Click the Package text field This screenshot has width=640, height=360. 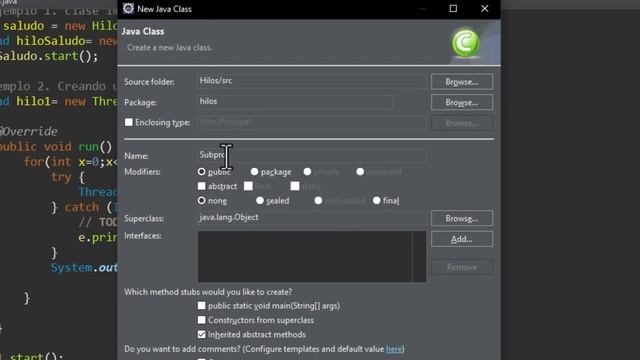pos(295,102)
